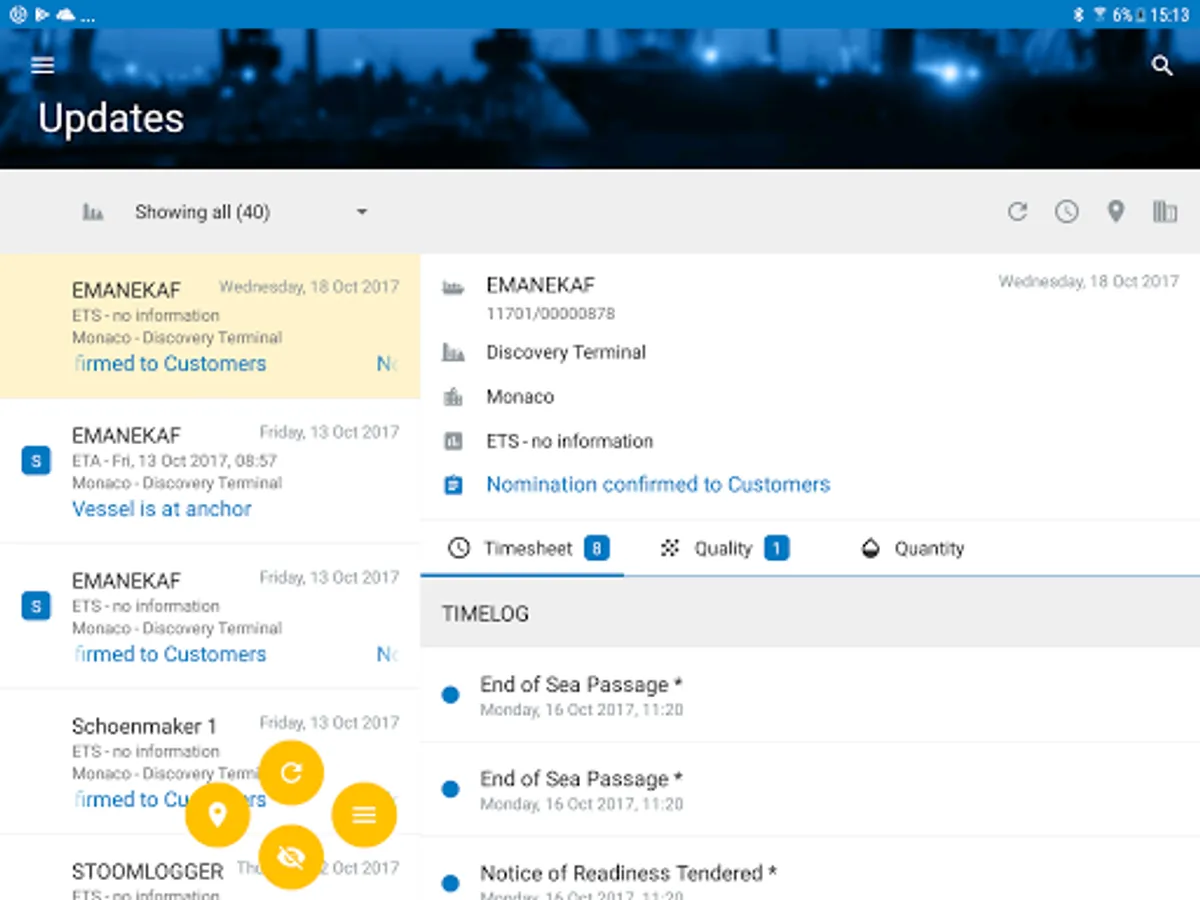1200x900 pixels.
Task: Click the clock icon in filter bar
Action: click(x=1067, y=212)
